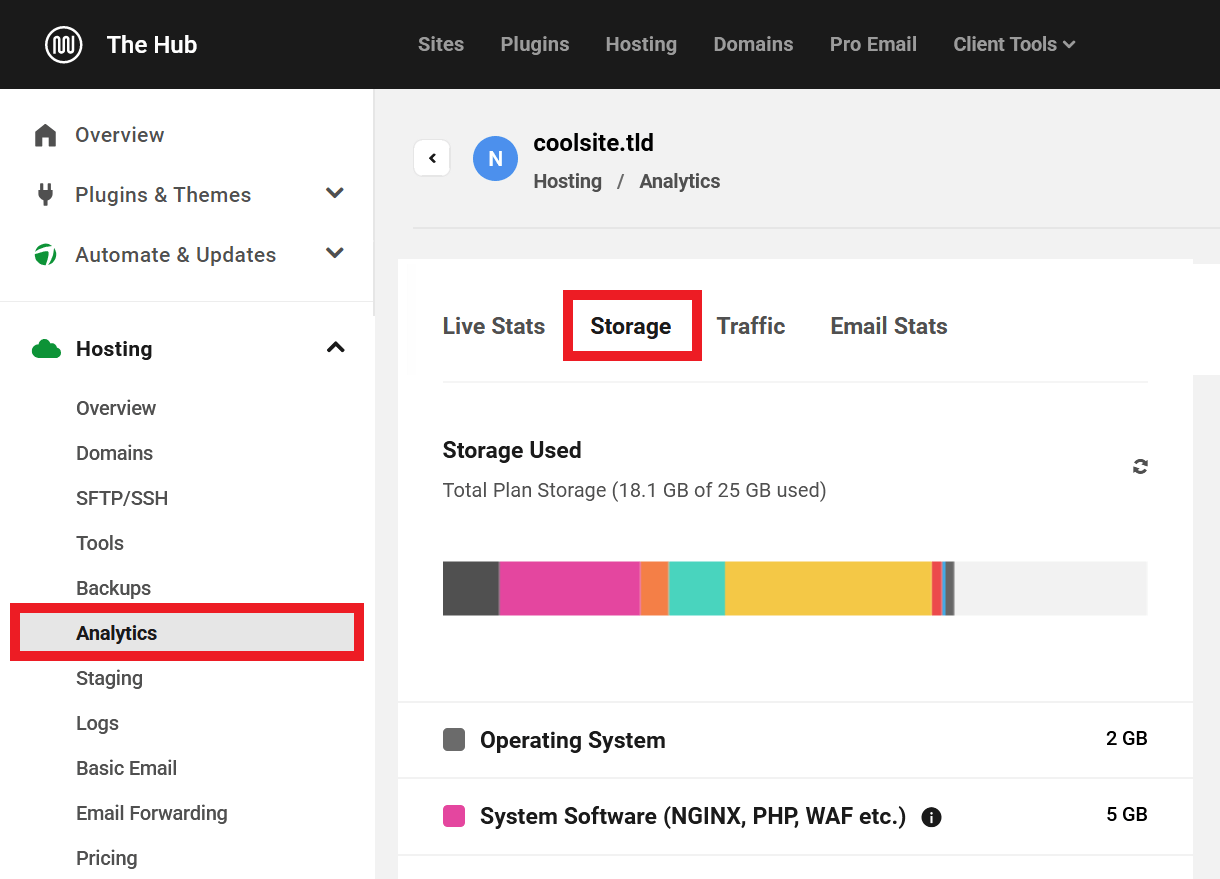1220x879 pixels.
Task: Click the plug icon for Plugins & Themes
Action: 45,195
